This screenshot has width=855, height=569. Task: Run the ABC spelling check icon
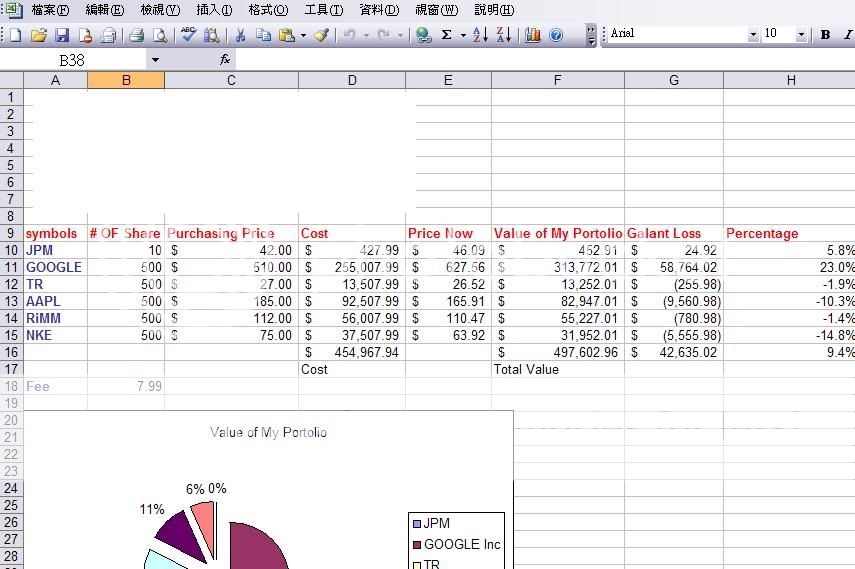(x=188, y=35)
